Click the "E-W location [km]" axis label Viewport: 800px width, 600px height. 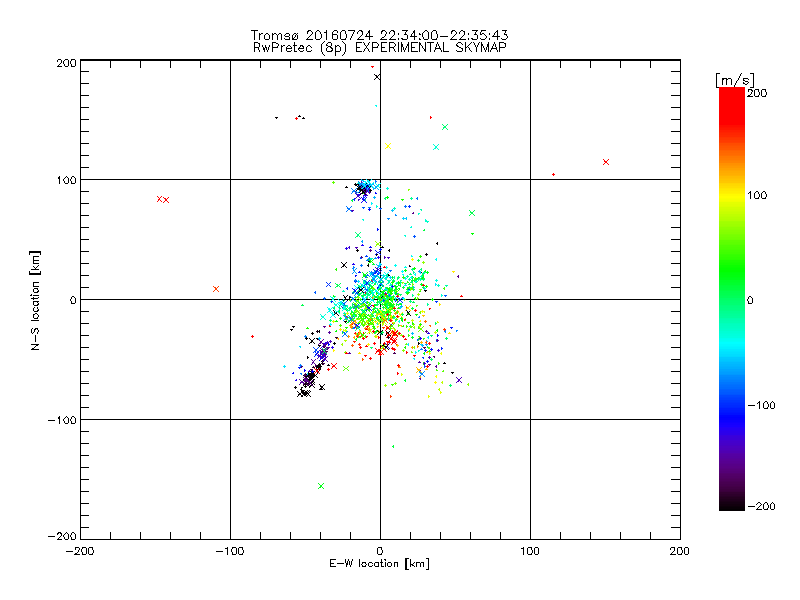(x=379, y=564)
